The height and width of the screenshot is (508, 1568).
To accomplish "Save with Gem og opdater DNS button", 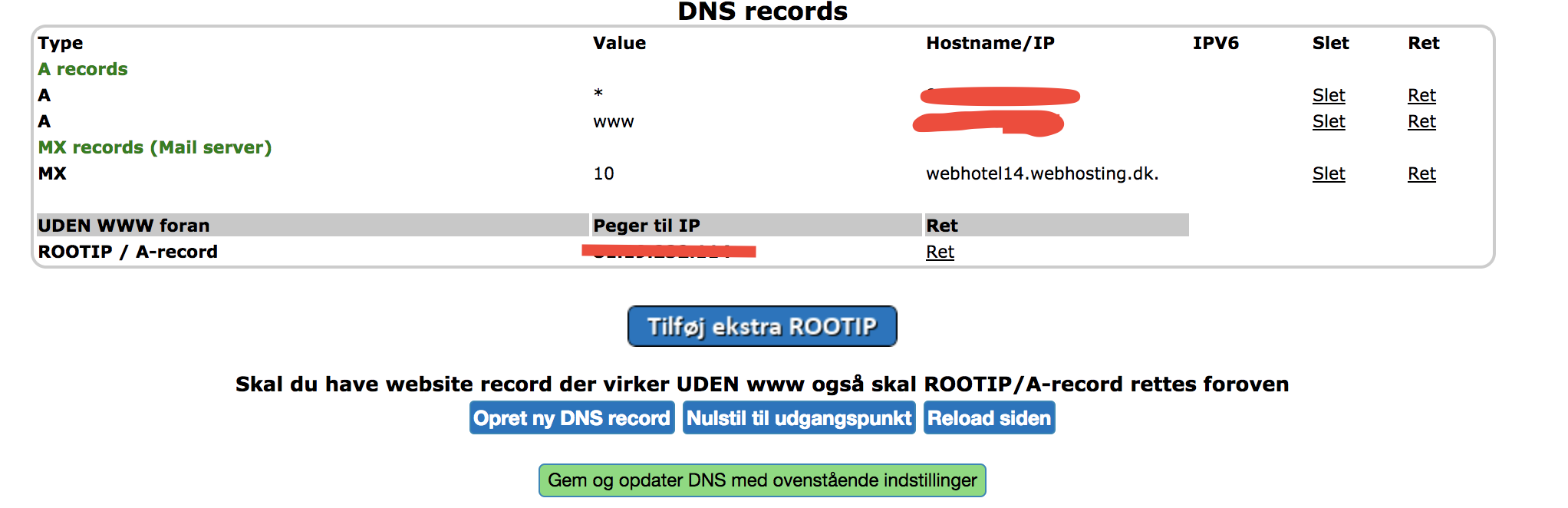I will [x=762, y=480].
